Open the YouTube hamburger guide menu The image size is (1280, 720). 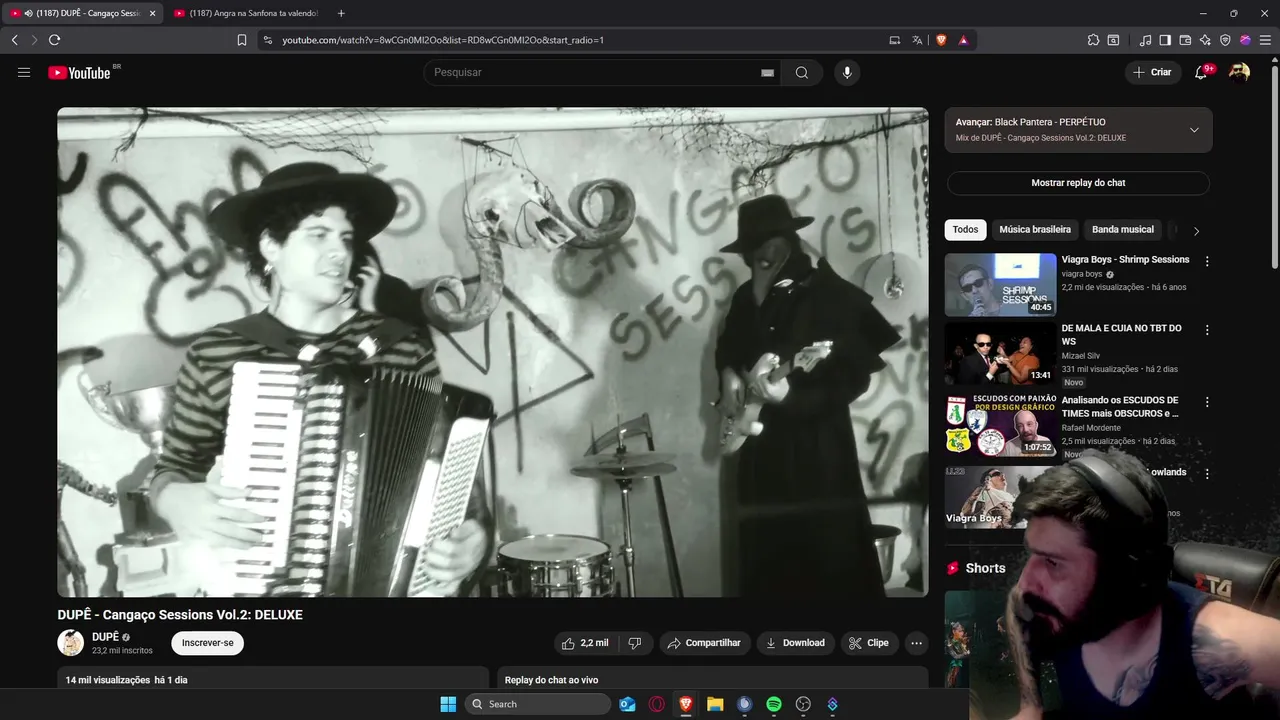click(24, 72)
